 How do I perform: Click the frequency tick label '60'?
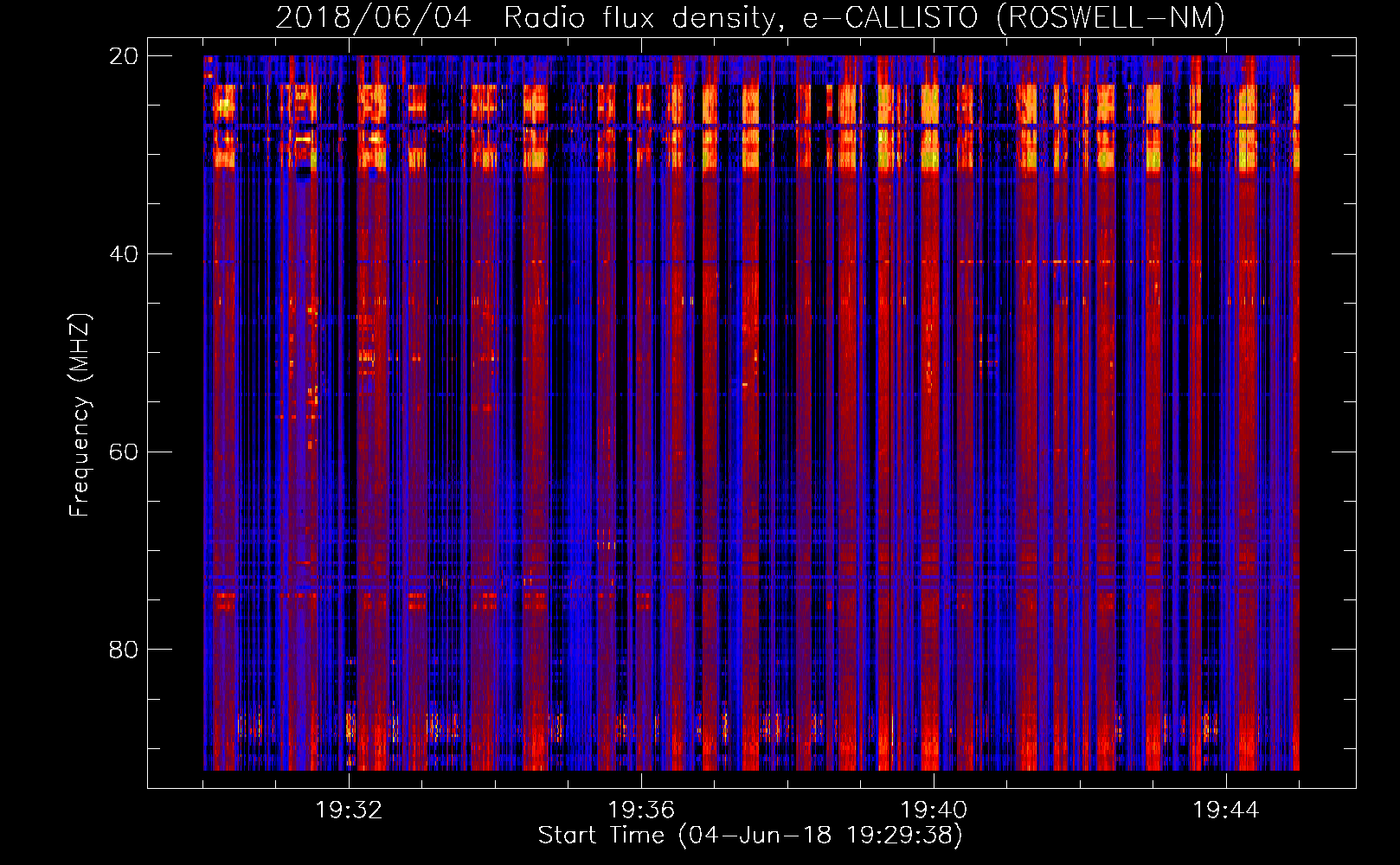coord(124,452)
